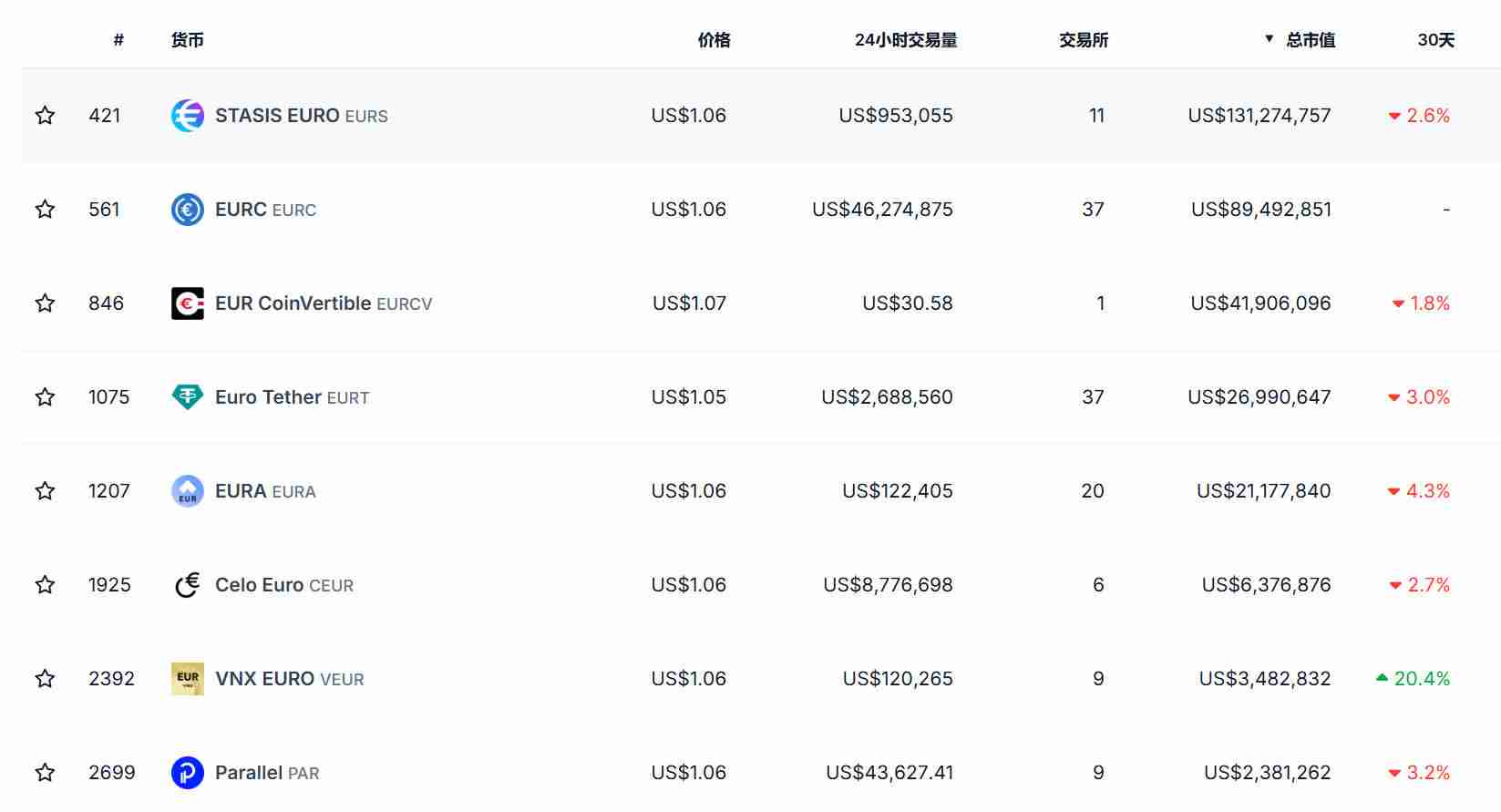Open the Celo Euro detail link
1501x812 pixels.
pos(259,584)
